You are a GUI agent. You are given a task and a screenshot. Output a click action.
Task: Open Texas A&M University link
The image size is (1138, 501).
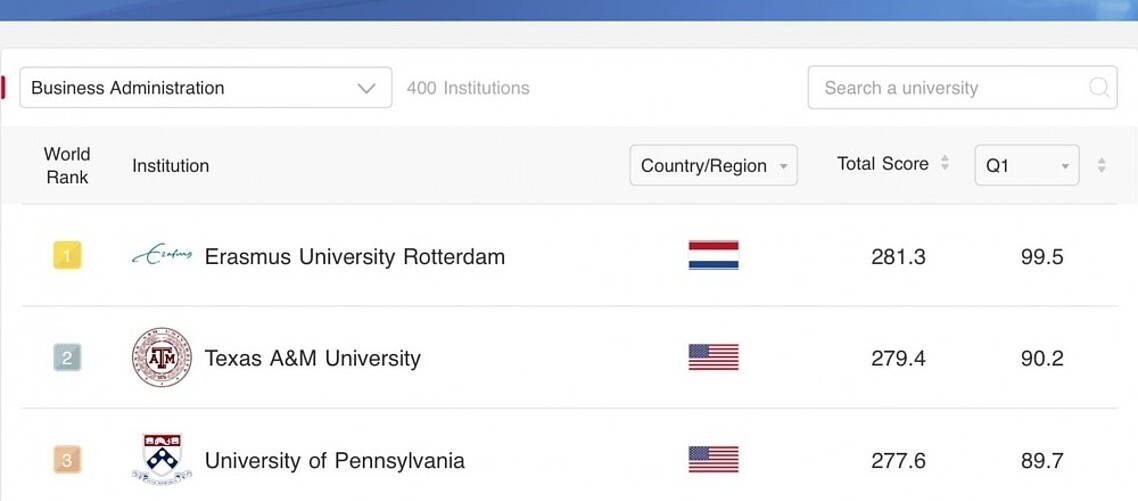click(x=313, y=358)
